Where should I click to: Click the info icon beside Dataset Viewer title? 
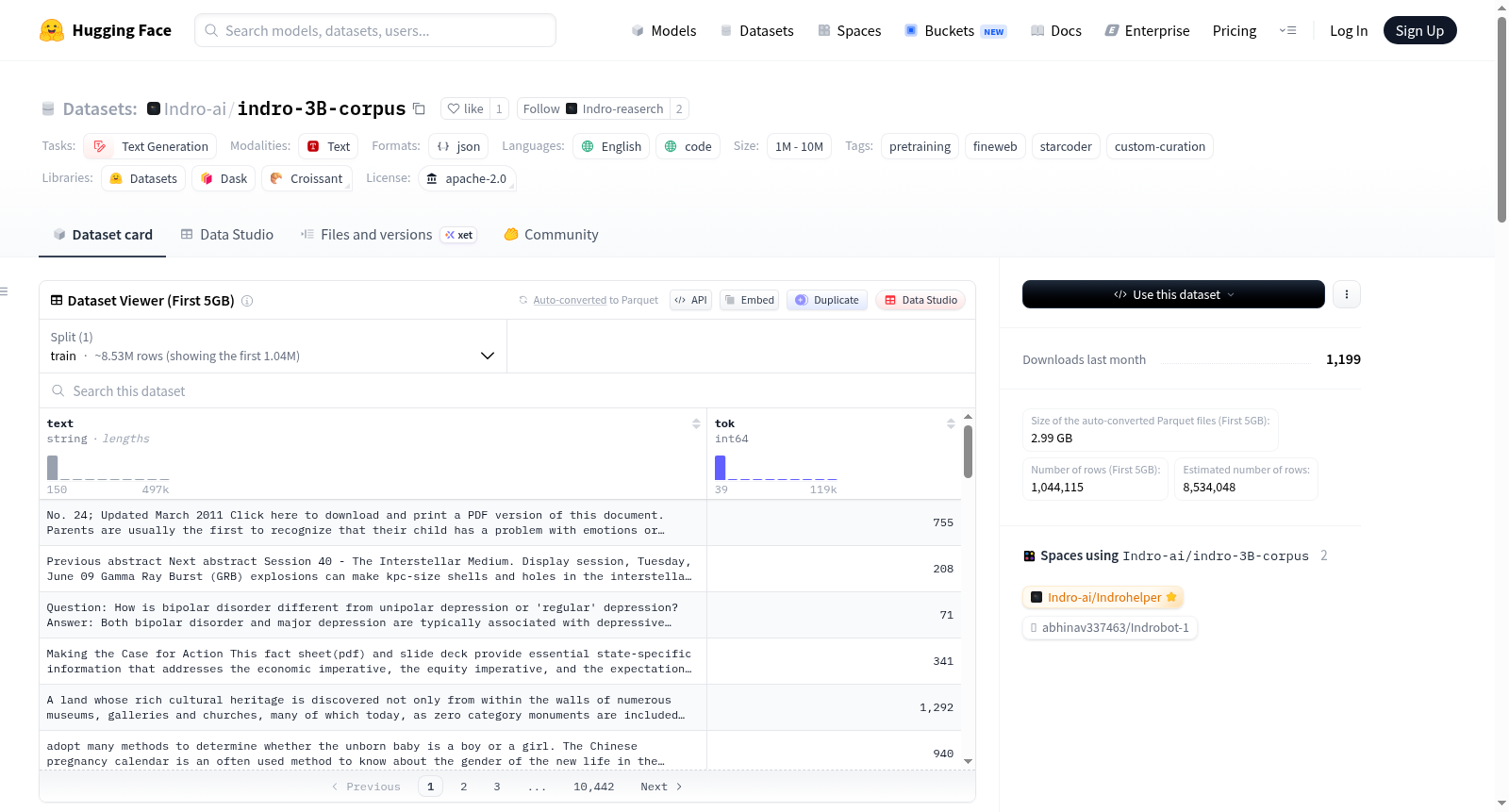point(247,301)
